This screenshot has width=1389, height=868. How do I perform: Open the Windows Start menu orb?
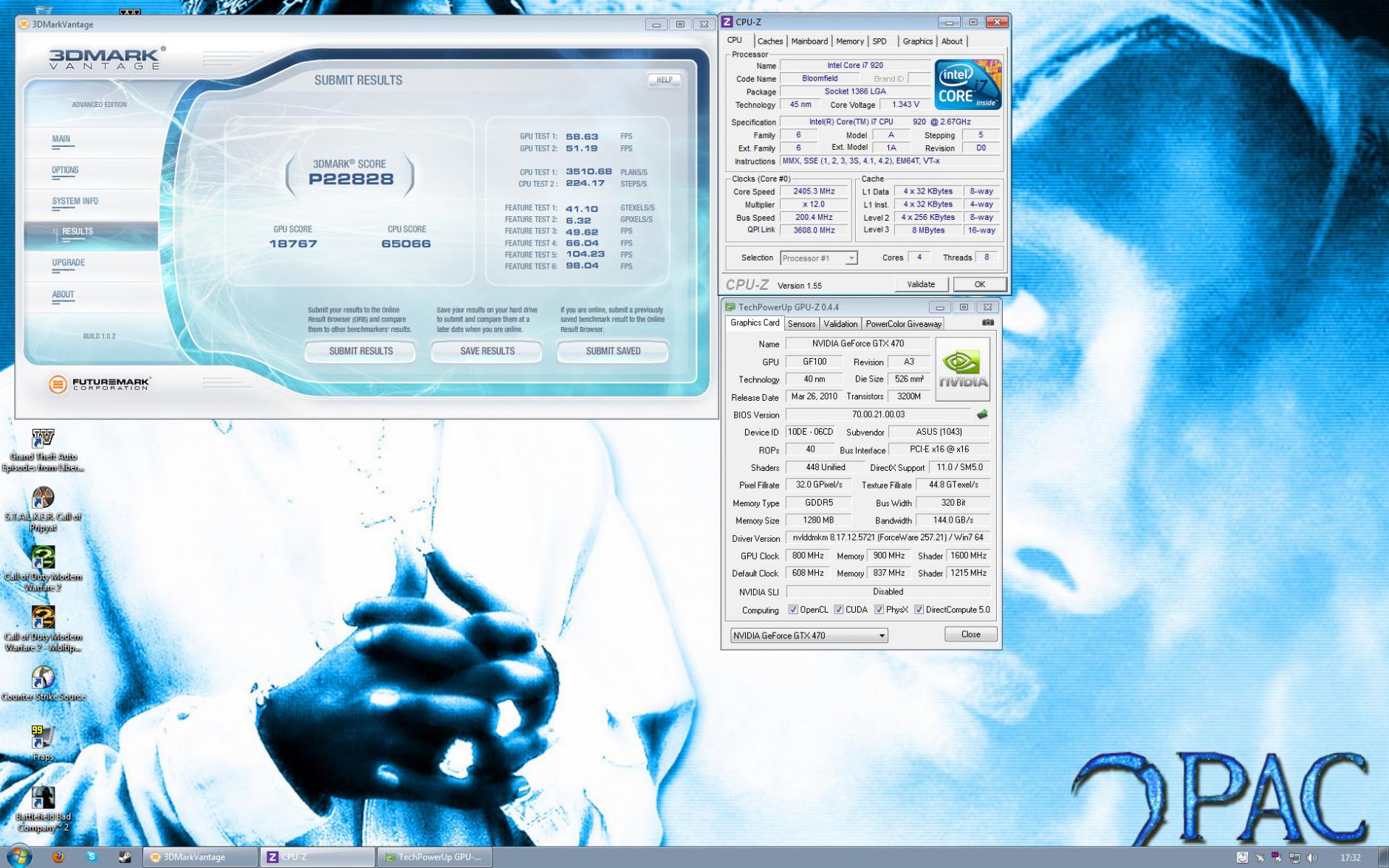[x=19, y=856]
